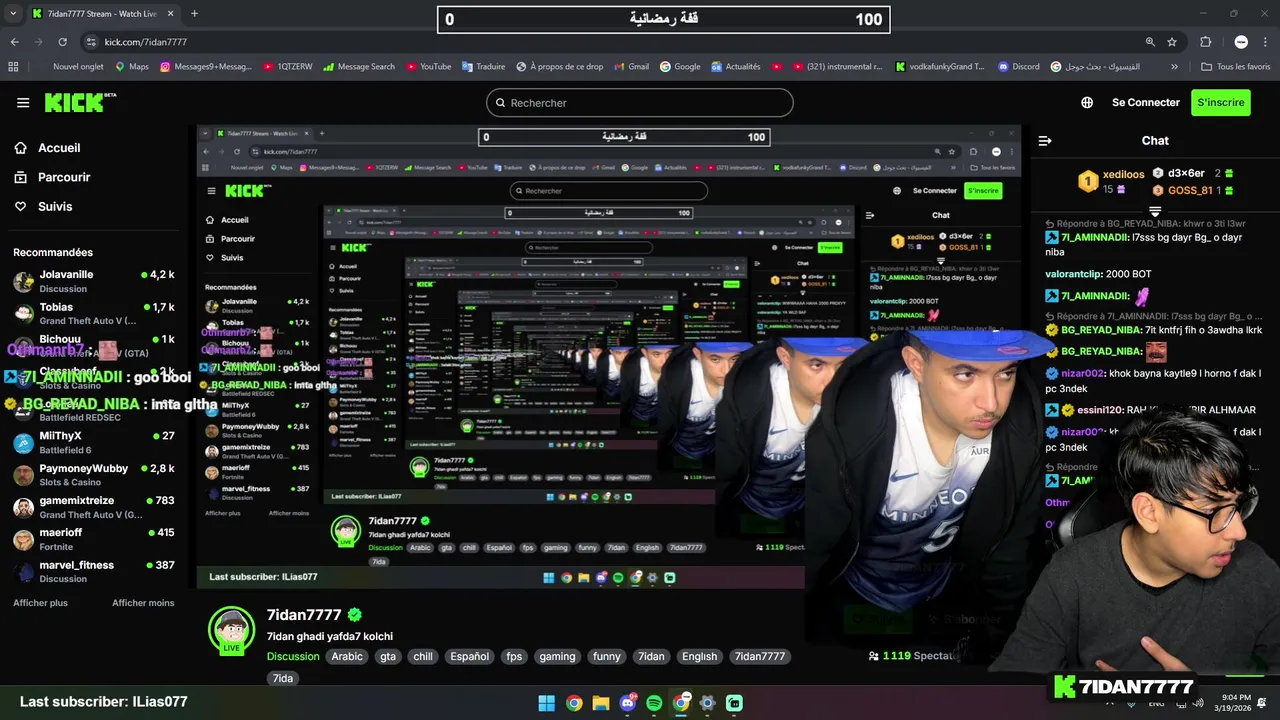Open the Discord bookmark
Image resolution: width=1280 pixels, height=720 pixels.
1018,67
